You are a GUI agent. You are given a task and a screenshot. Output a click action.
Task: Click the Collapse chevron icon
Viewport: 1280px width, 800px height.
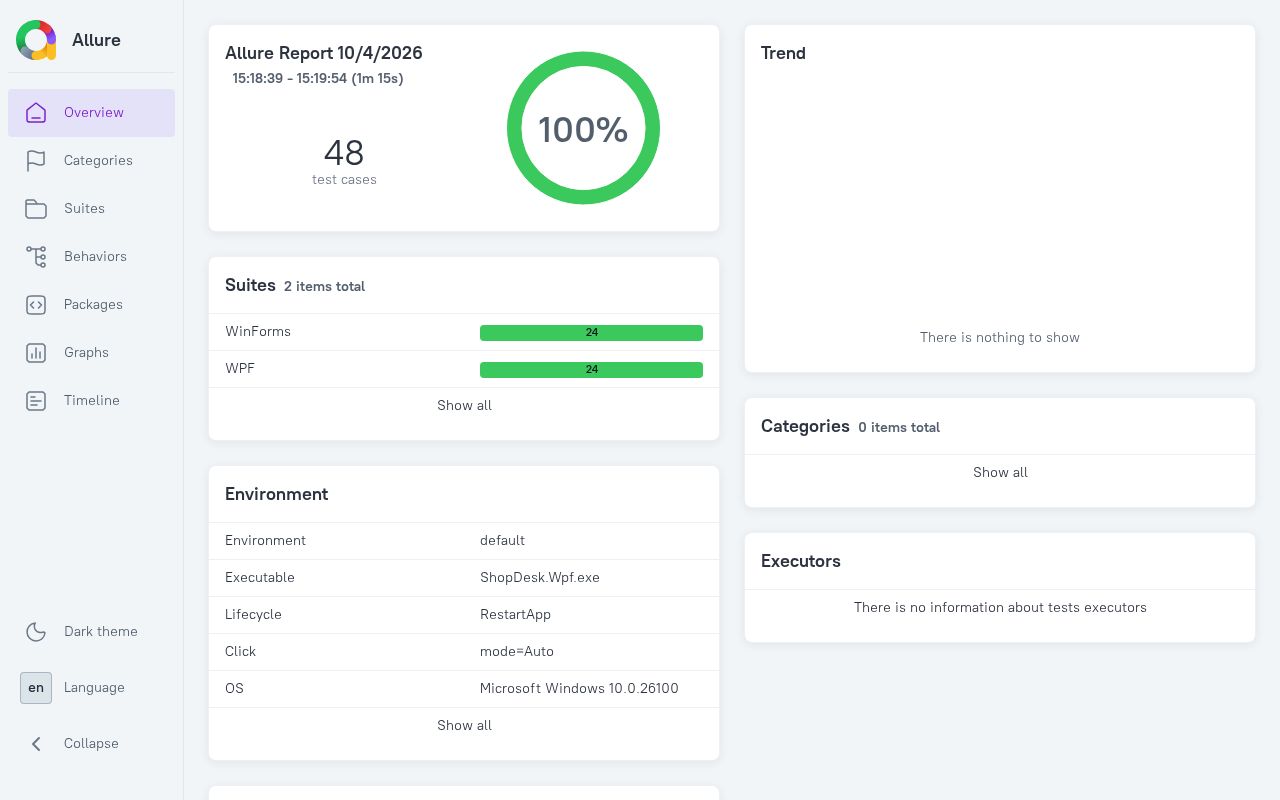coord(36,744)
